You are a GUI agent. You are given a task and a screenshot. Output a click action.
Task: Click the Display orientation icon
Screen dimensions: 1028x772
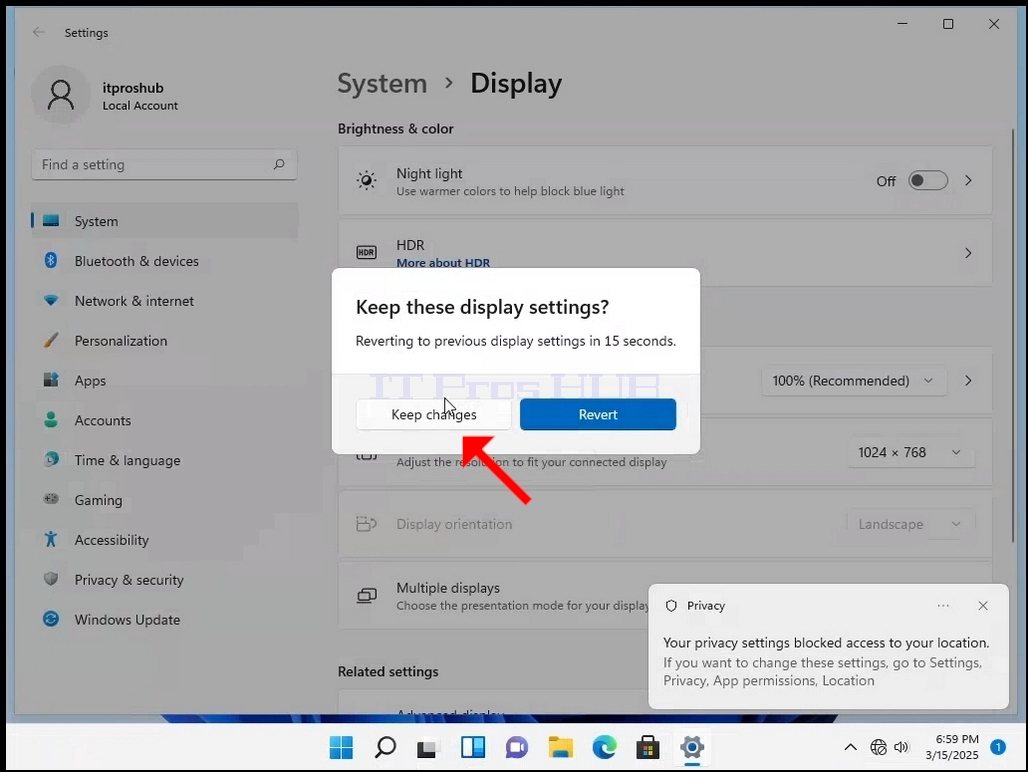(366, 524)
